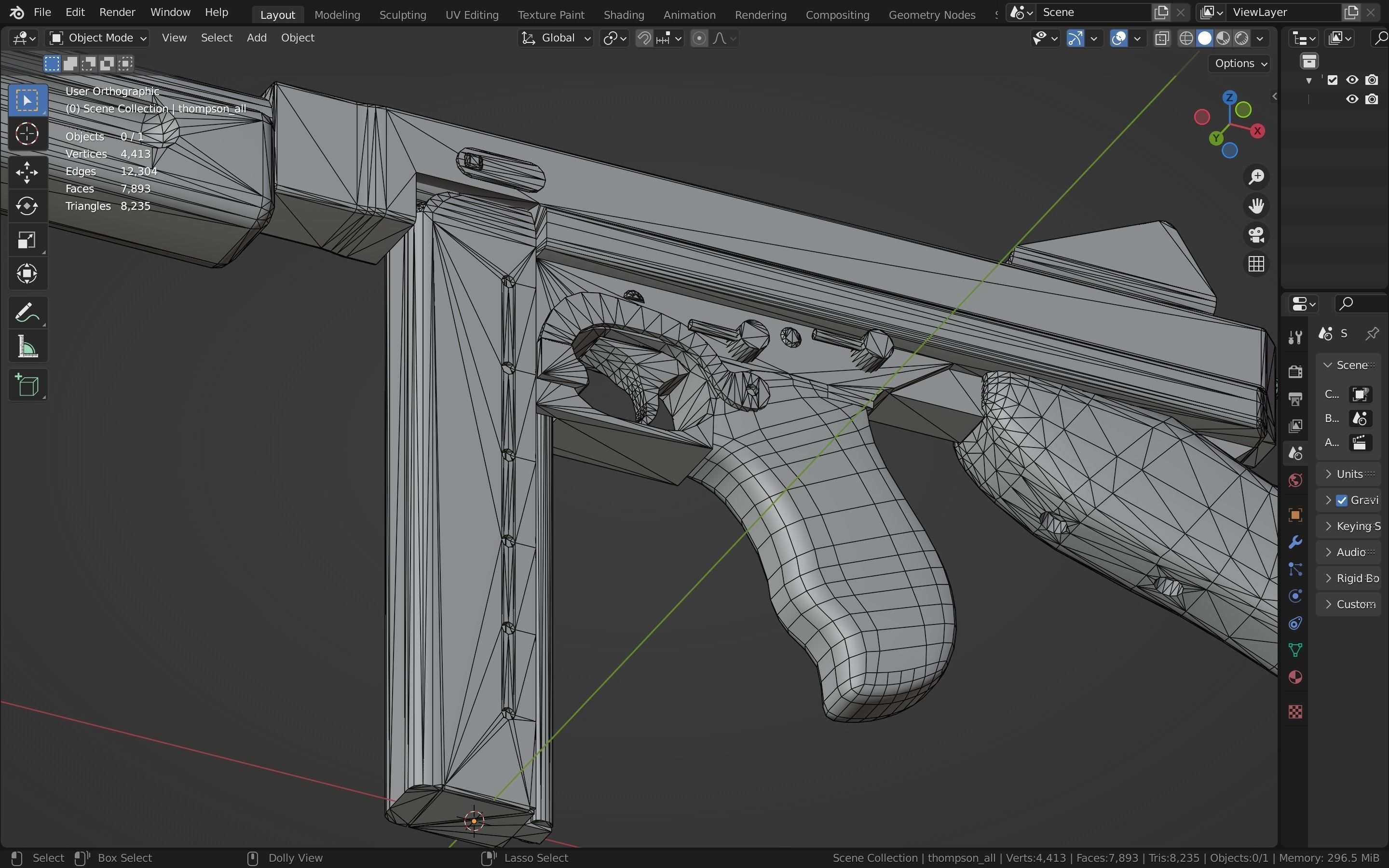
Task: Toggle snapping magnet icon
Action: click(x=644, y=39)
